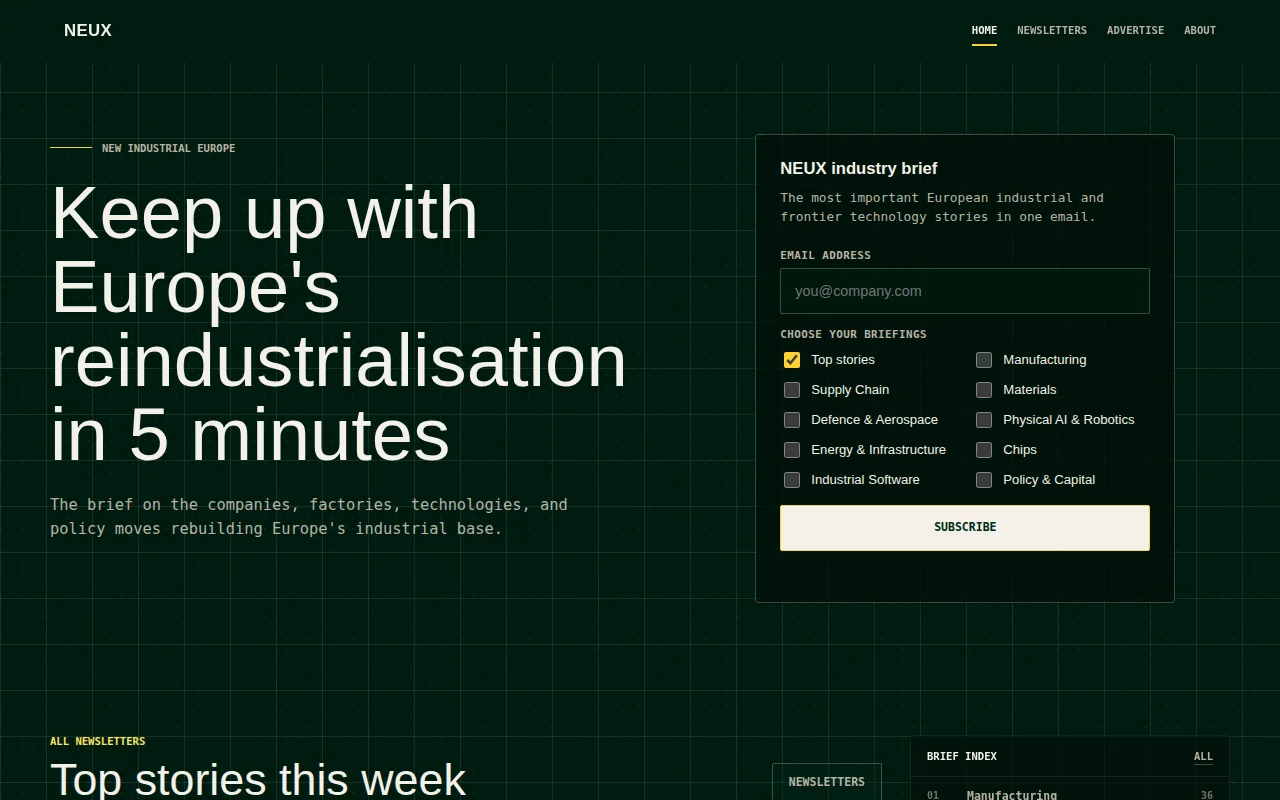Select the Industrial Software briefing checkbox

(792, 480)
